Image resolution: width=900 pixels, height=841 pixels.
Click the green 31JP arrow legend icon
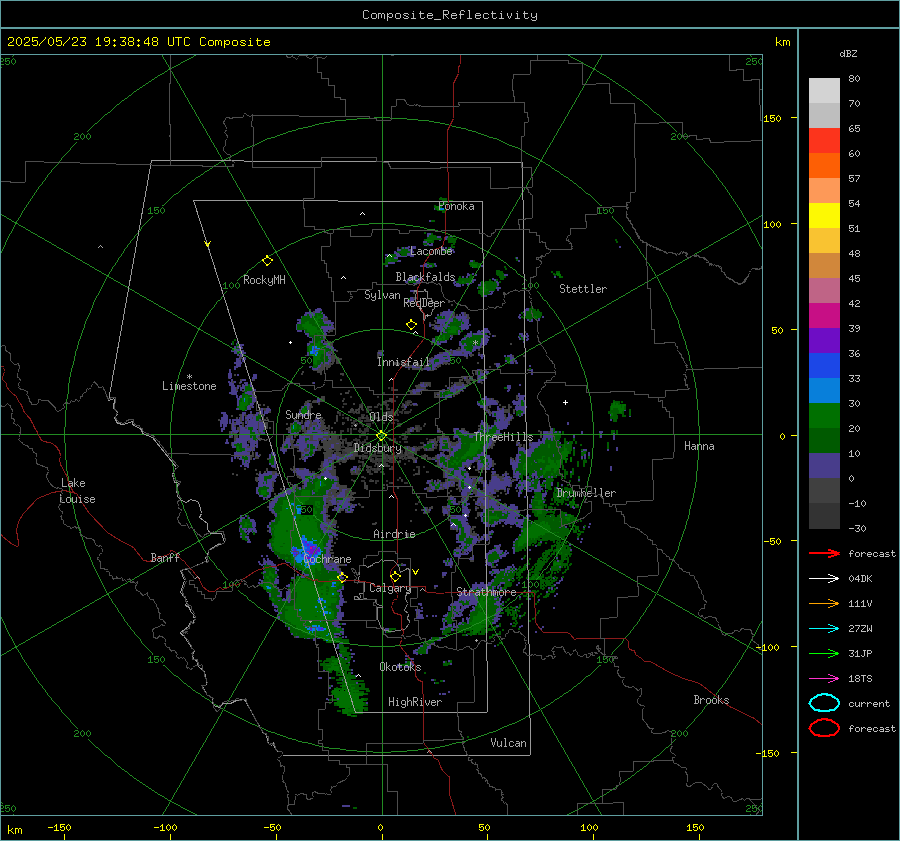[x=824, y=653]
